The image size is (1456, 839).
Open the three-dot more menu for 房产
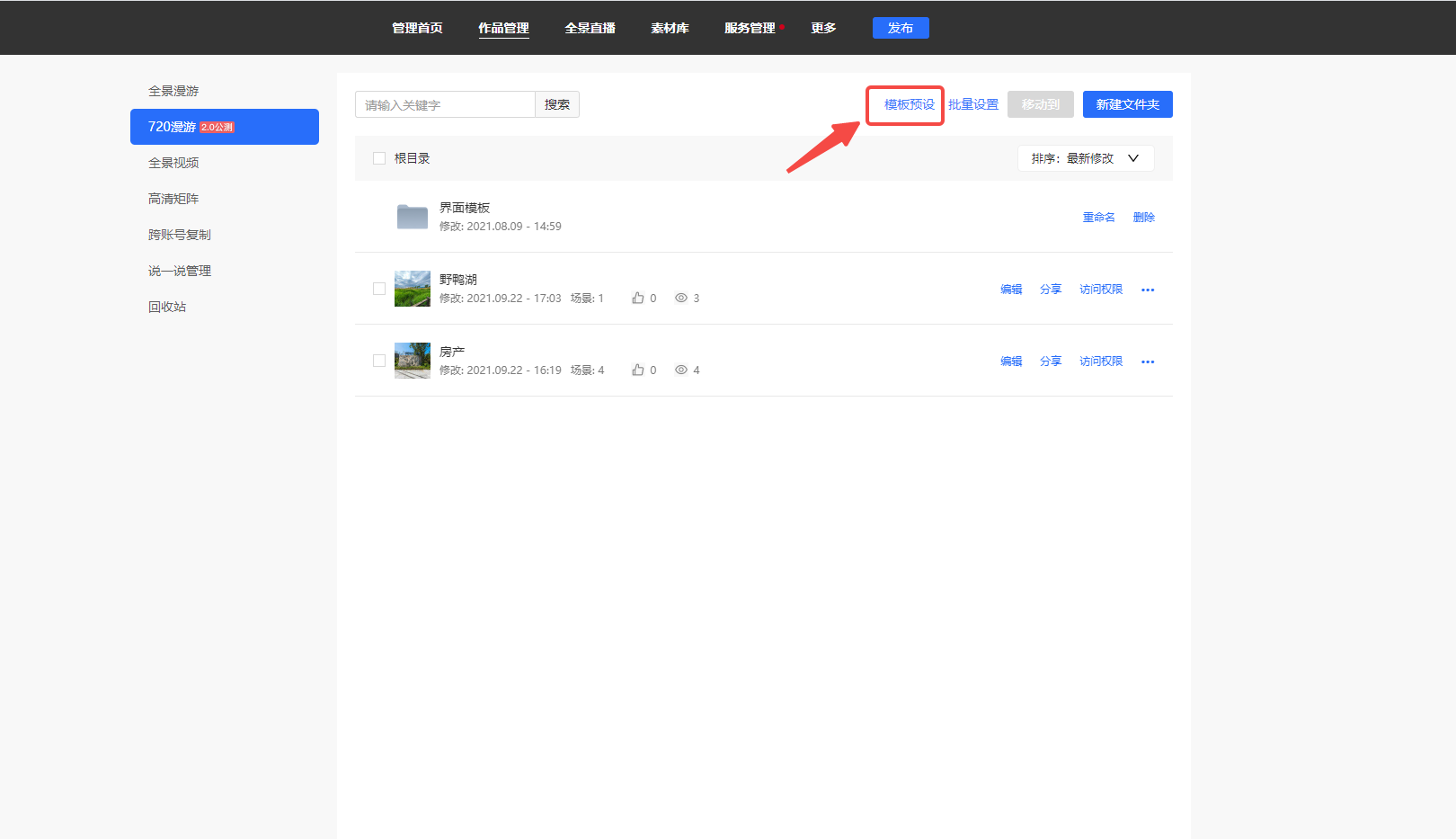click(1148, 361)
